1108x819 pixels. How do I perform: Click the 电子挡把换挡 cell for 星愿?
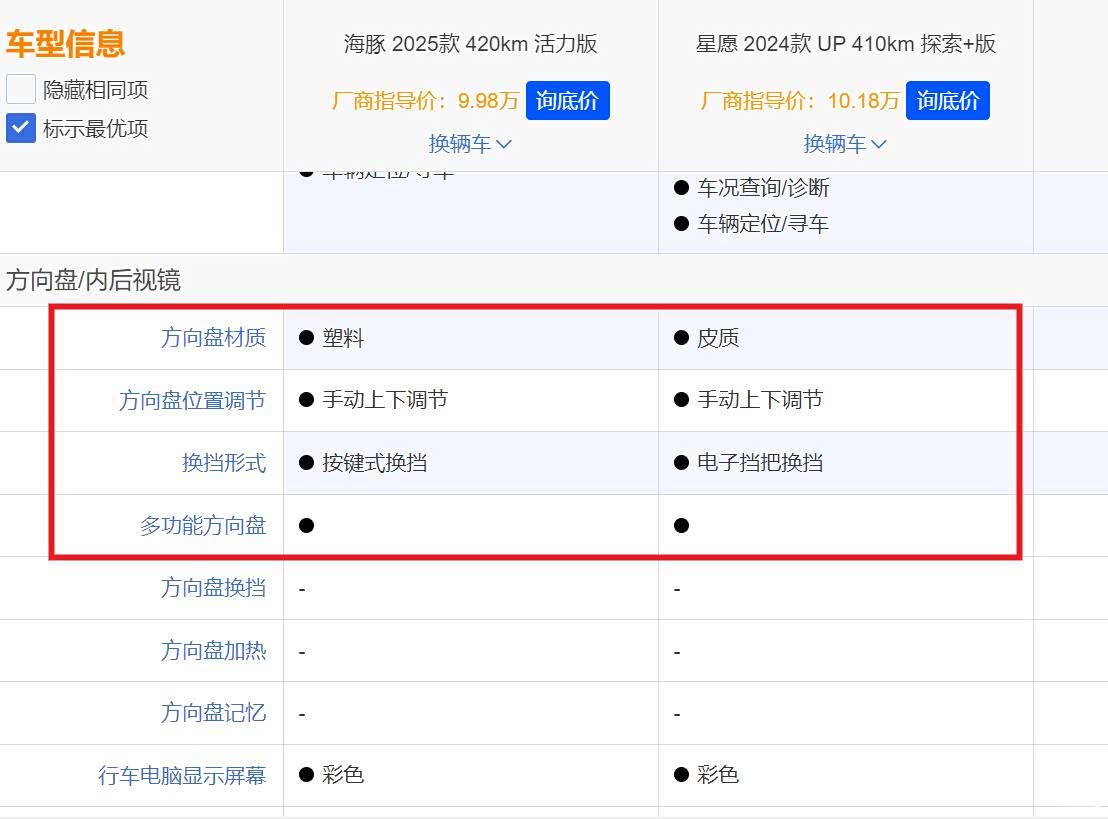[759, 463]
